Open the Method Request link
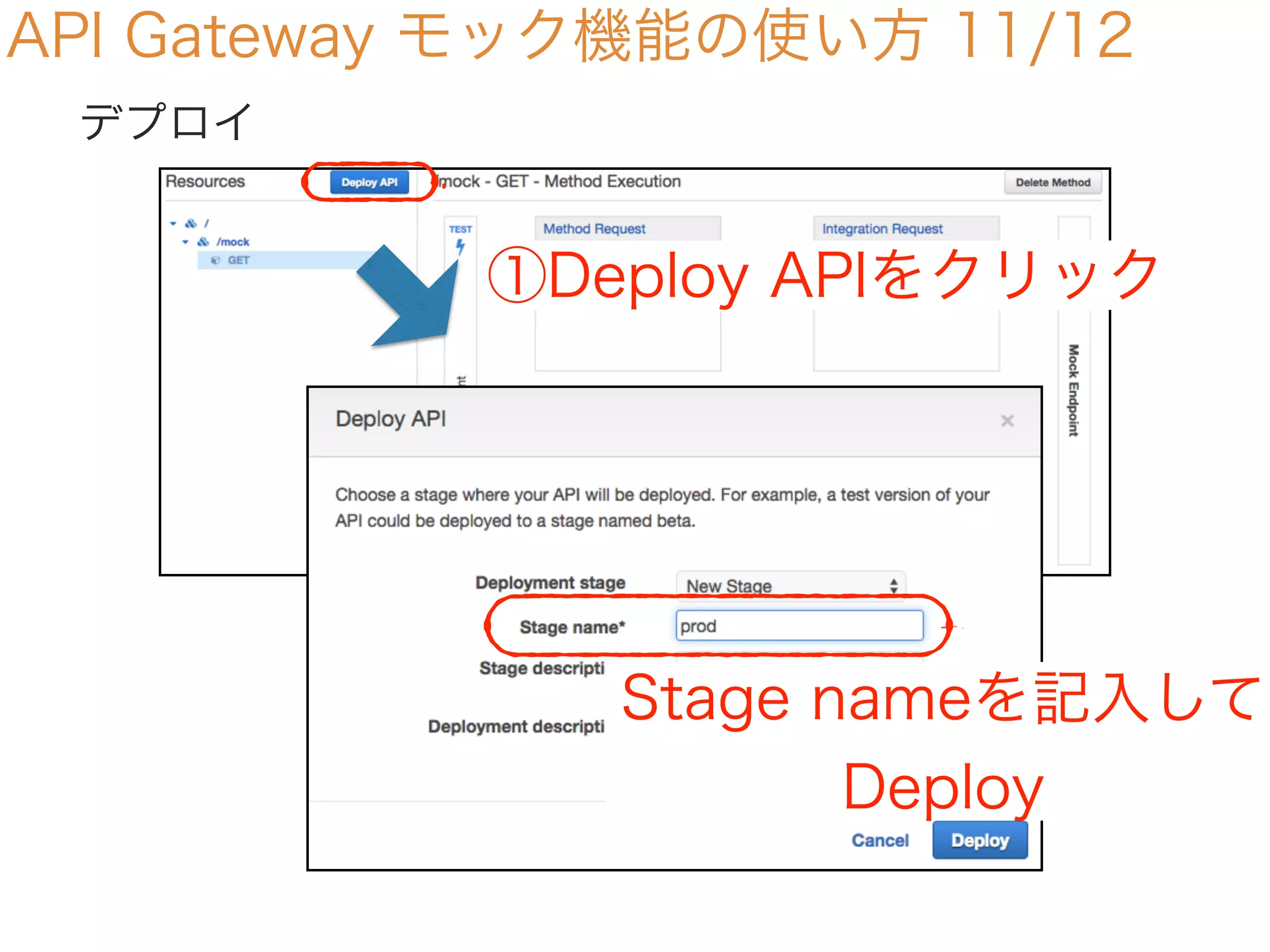The image size is (1270, 952). 594,229
